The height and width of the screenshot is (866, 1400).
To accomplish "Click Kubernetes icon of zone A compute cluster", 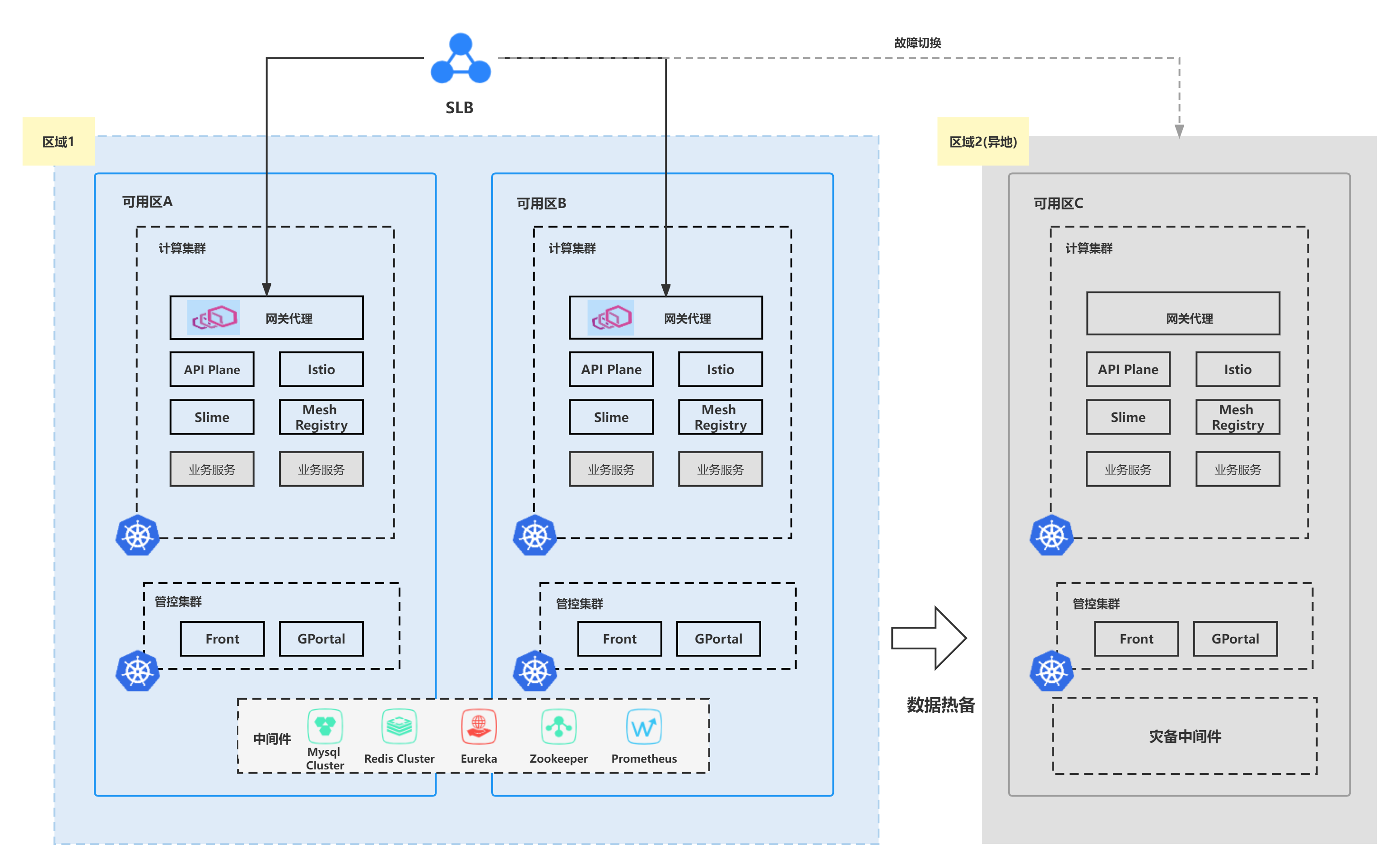I will coord(138,536).
